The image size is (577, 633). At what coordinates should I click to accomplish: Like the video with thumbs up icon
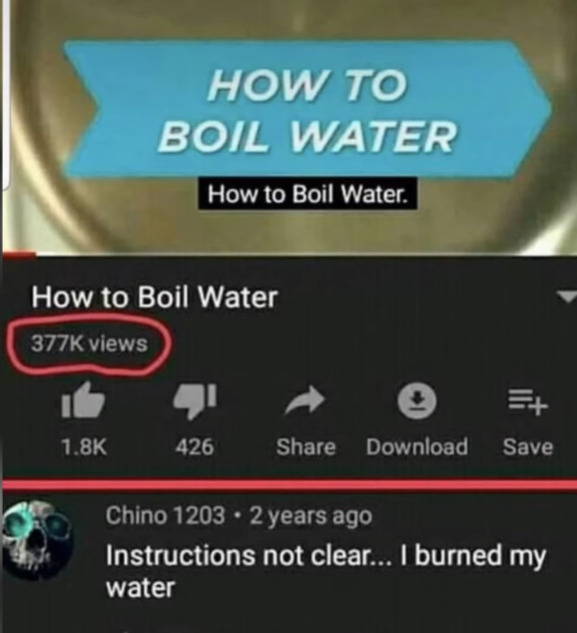pyautogui.click(x=83, y=400)
